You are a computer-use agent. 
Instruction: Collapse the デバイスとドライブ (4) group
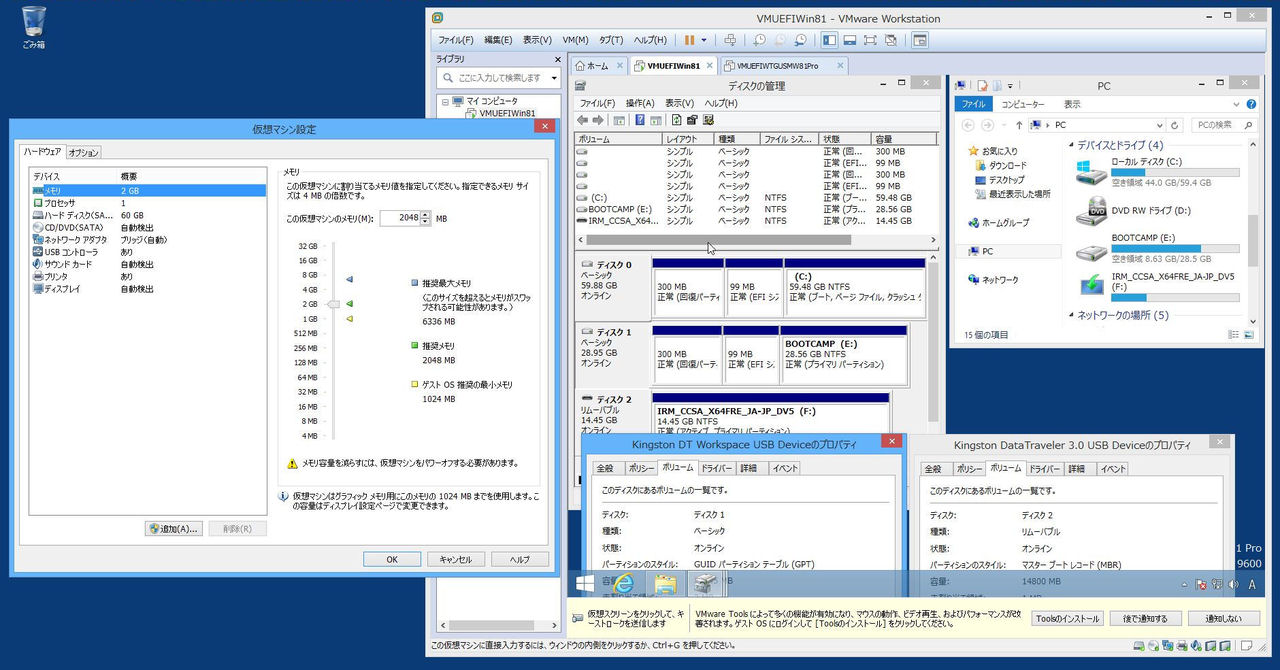point(1073,145)
